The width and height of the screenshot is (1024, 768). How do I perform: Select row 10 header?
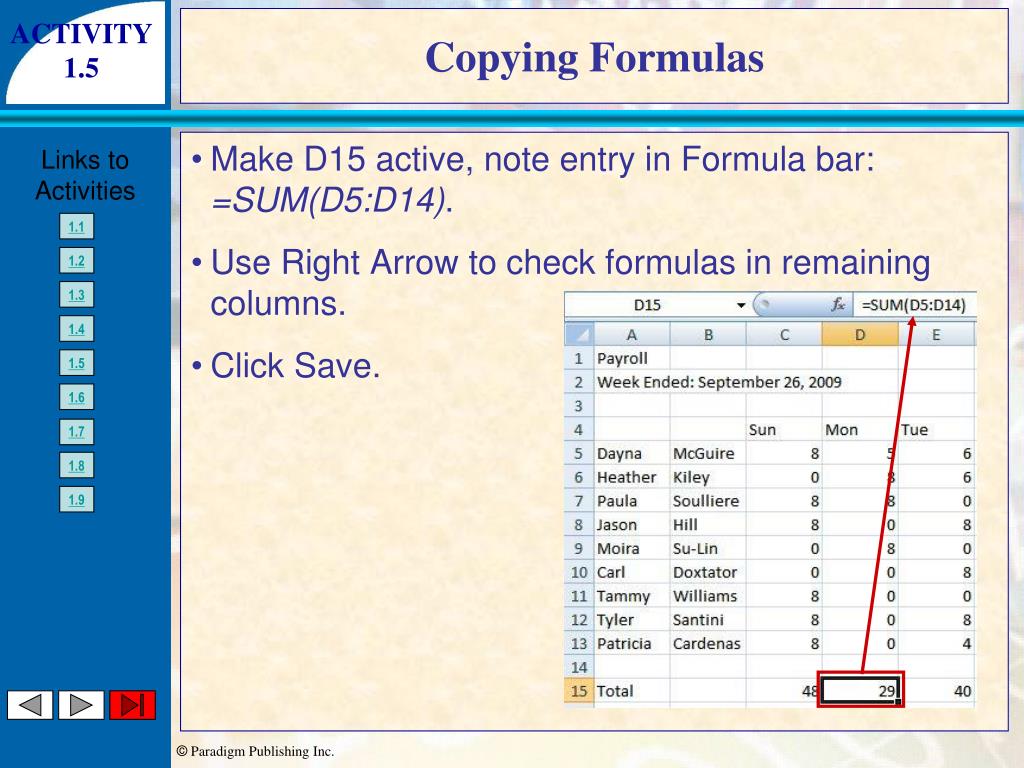579,572
